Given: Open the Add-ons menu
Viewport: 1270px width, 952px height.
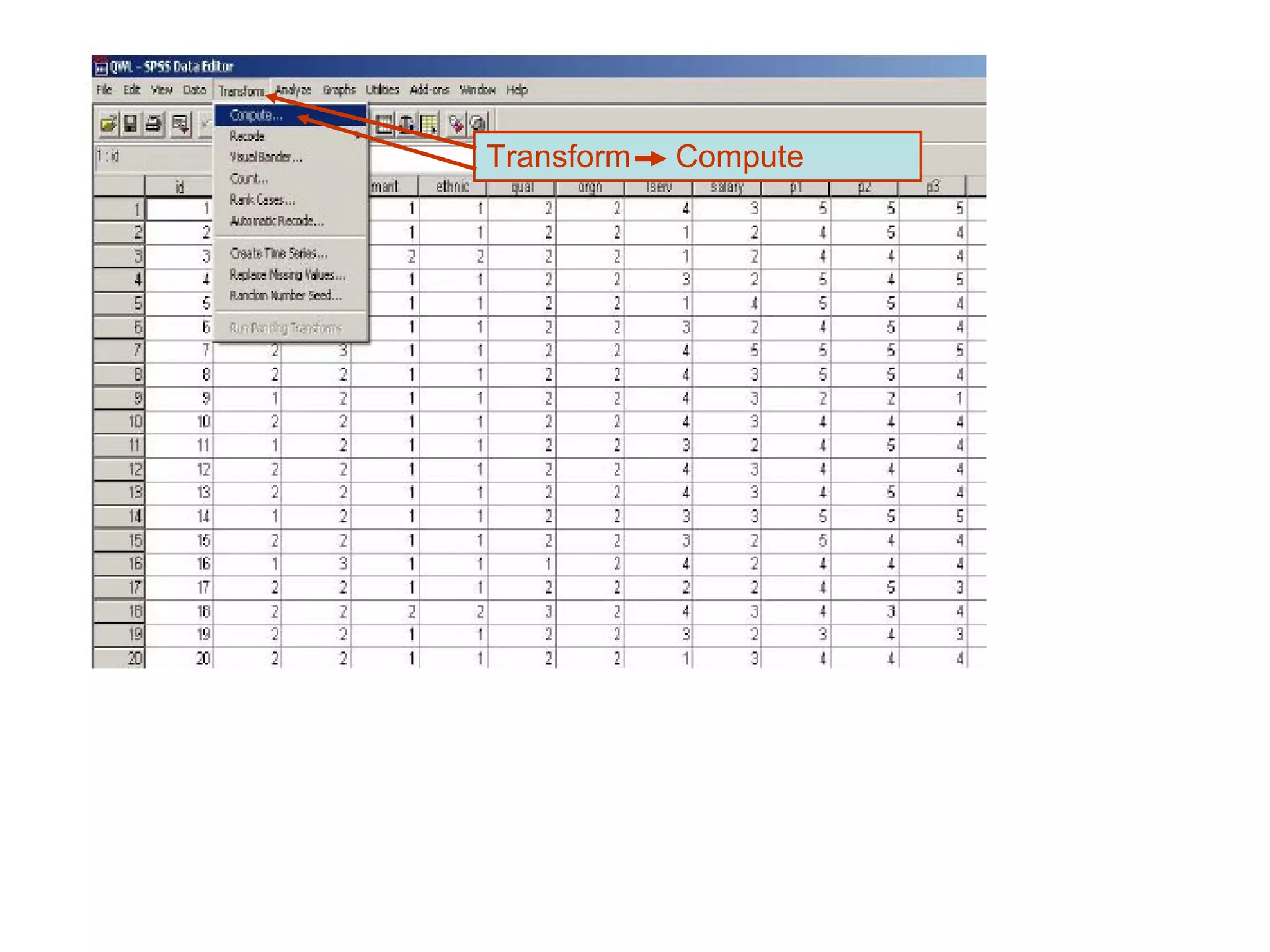Looking at the screenshot, I should click(x=429, y=90).
